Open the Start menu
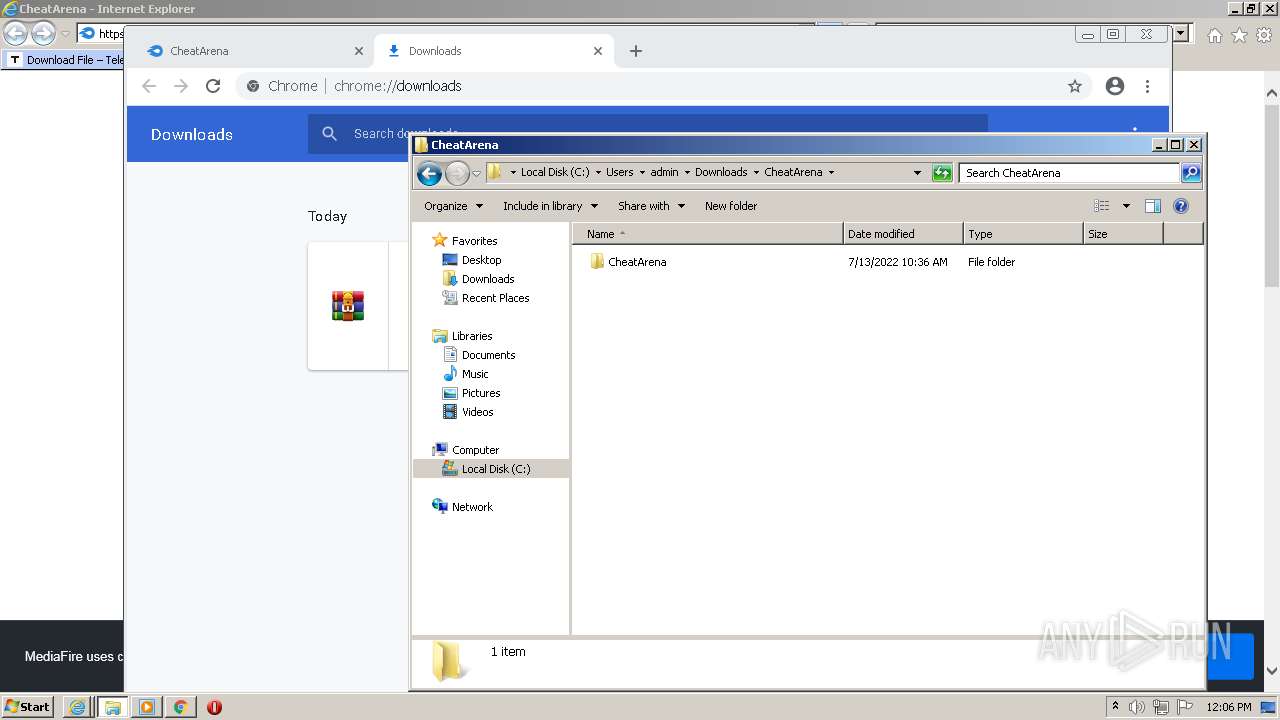 [x=28, y=707]
